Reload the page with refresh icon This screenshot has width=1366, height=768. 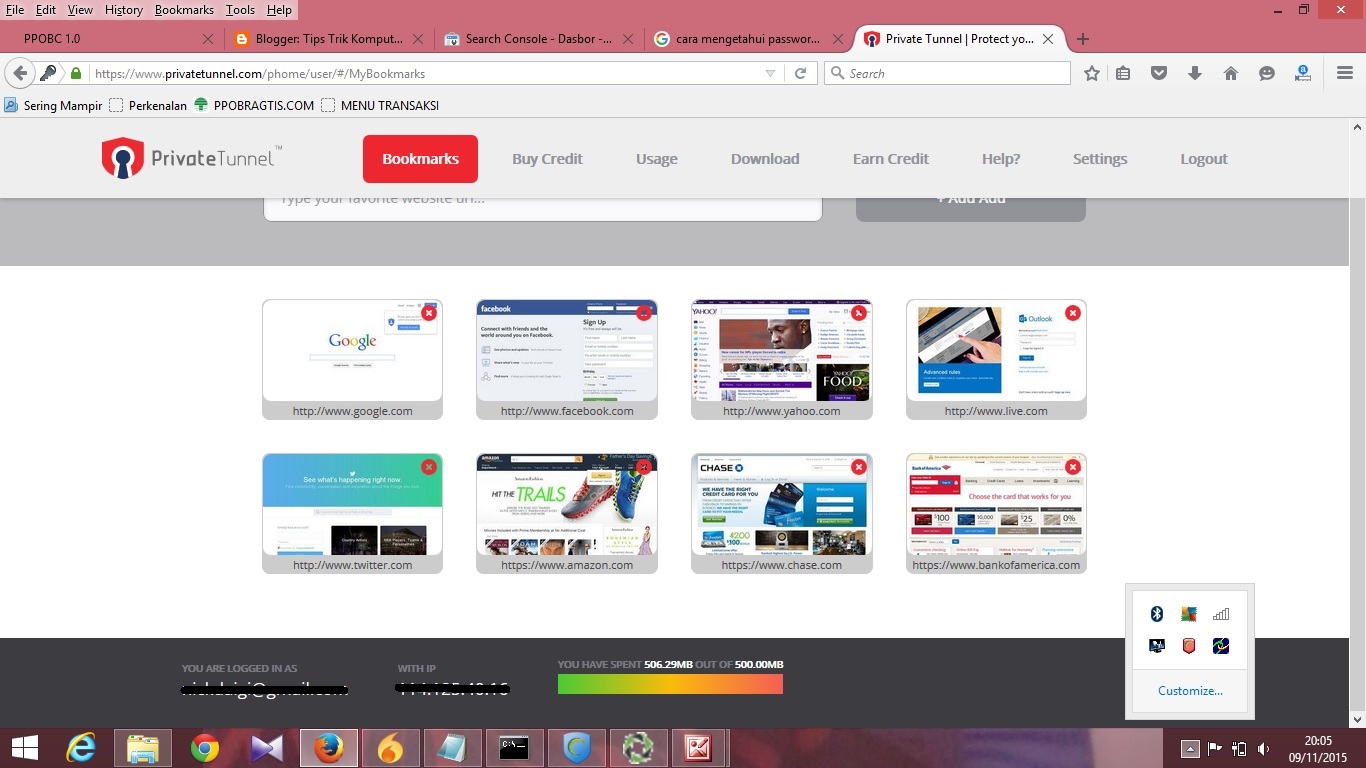[800, 73]
